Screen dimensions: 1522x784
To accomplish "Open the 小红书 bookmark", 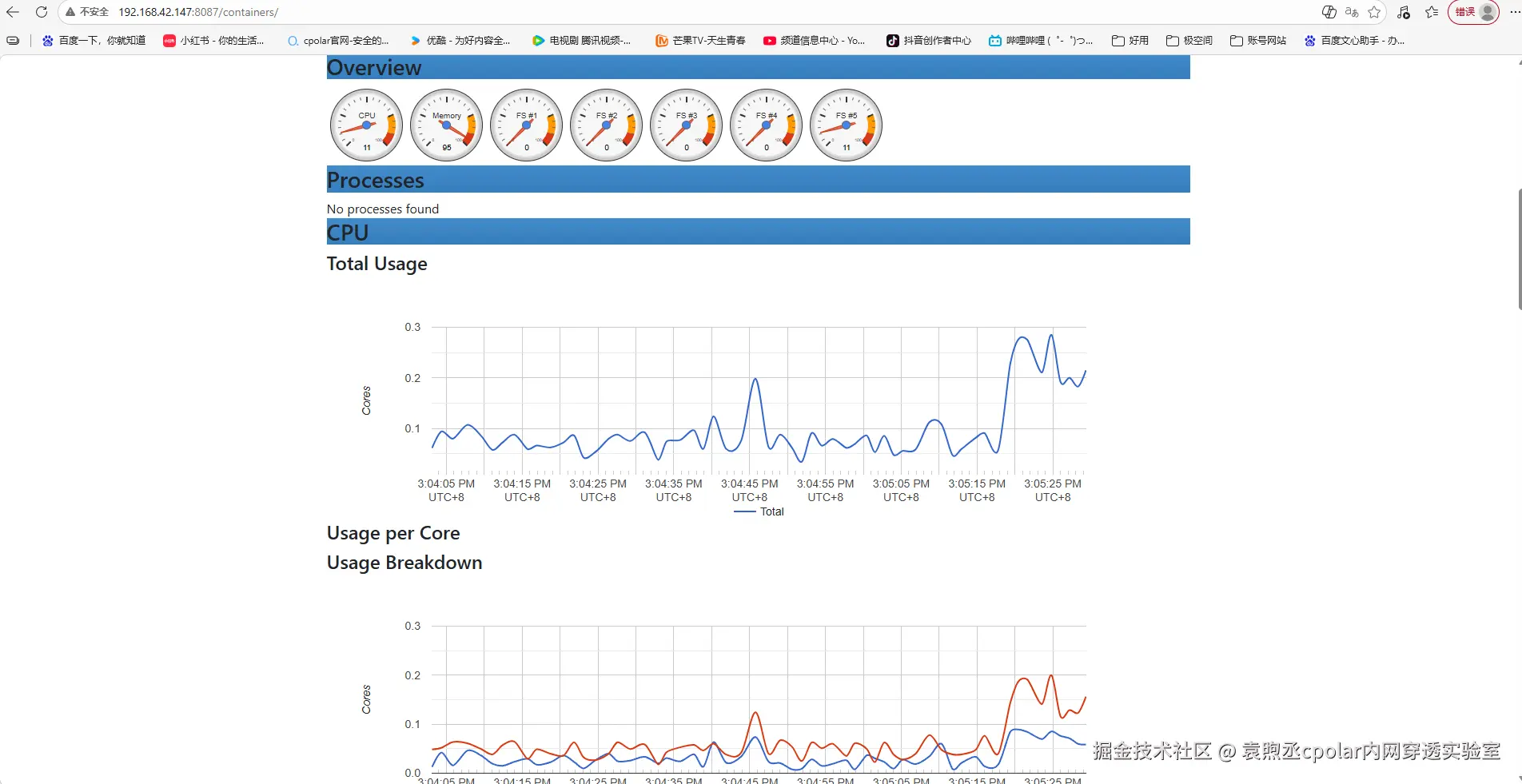I will click(213, 40).
